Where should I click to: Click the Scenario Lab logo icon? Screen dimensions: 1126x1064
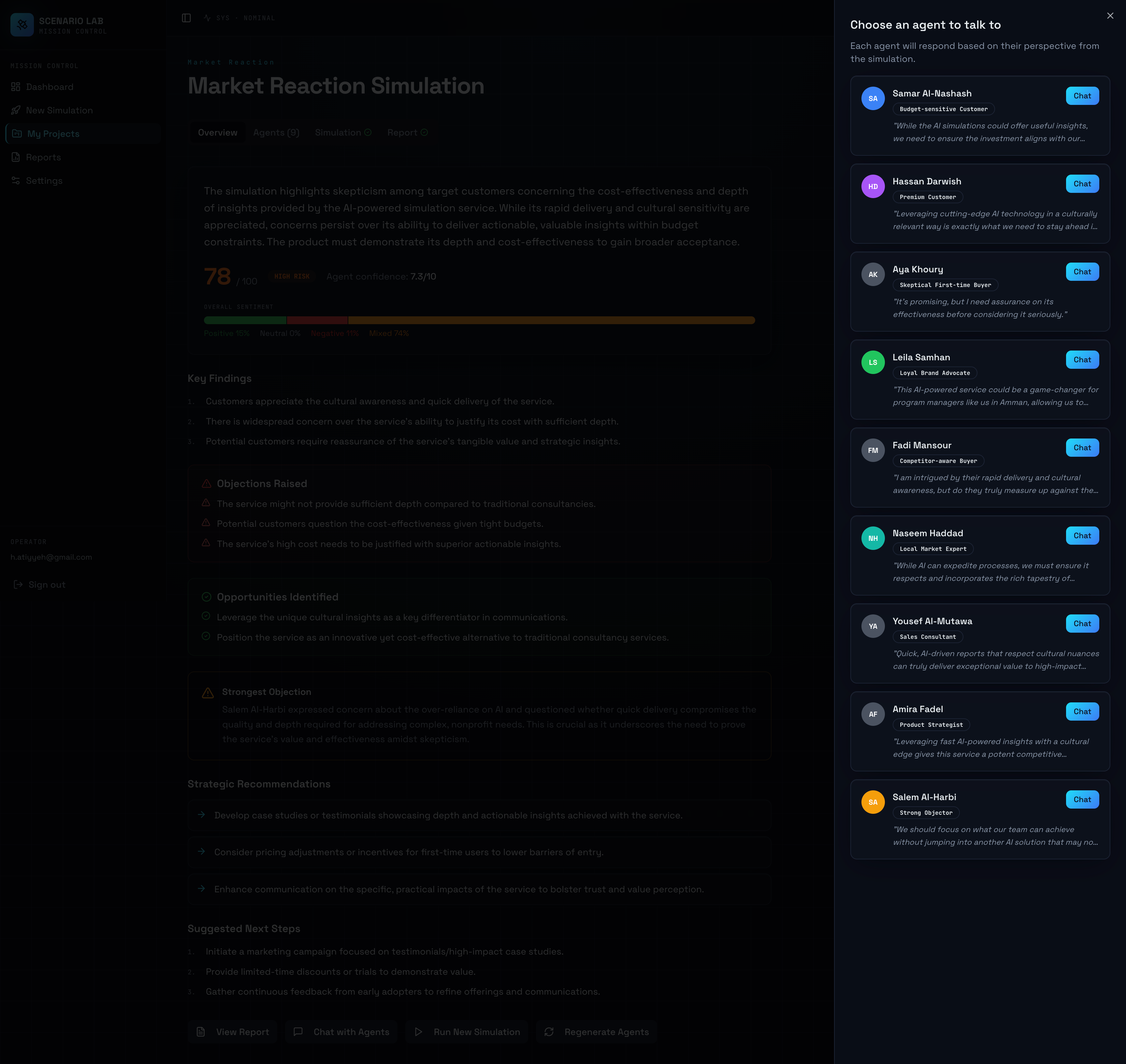tap(22, 25)
